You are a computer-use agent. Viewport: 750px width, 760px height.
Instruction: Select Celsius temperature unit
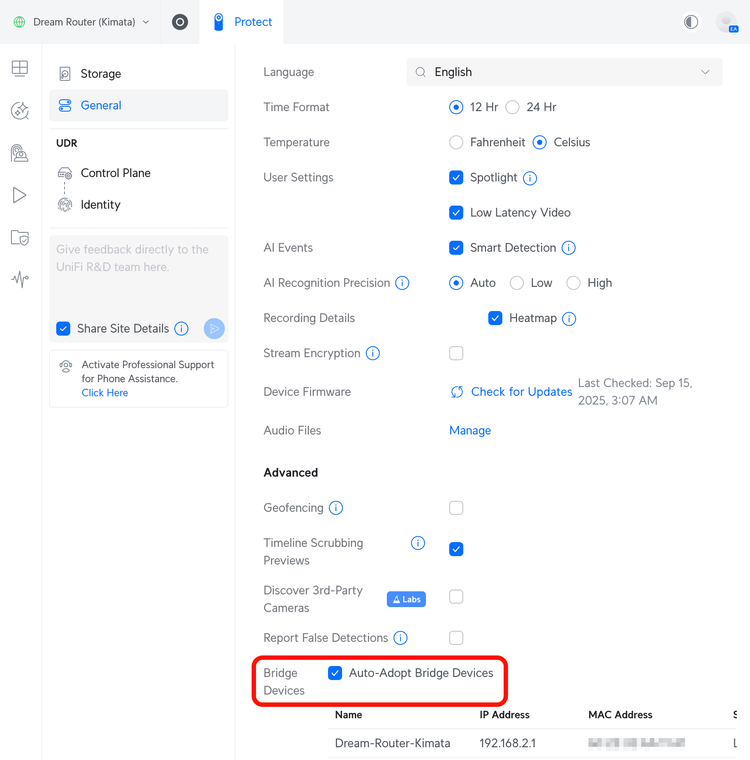pos(540,142)
